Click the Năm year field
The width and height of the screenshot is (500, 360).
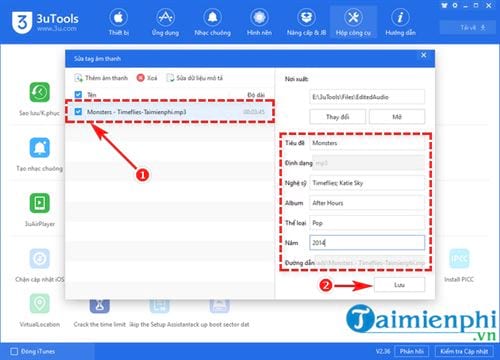[x=367, y=243]
